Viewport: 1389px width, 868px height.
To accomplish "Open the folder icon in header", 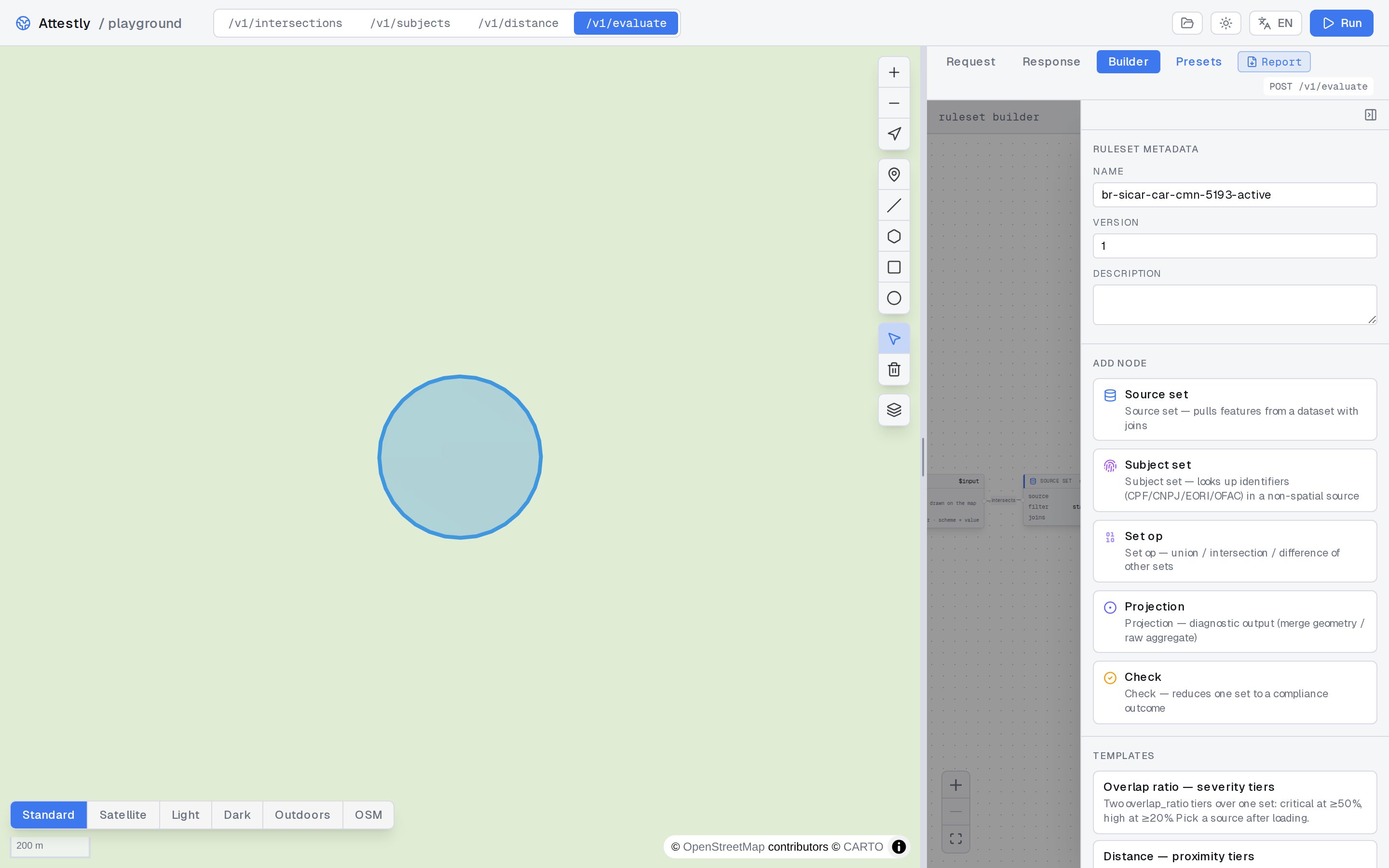I will click(x=1187, y=23).
